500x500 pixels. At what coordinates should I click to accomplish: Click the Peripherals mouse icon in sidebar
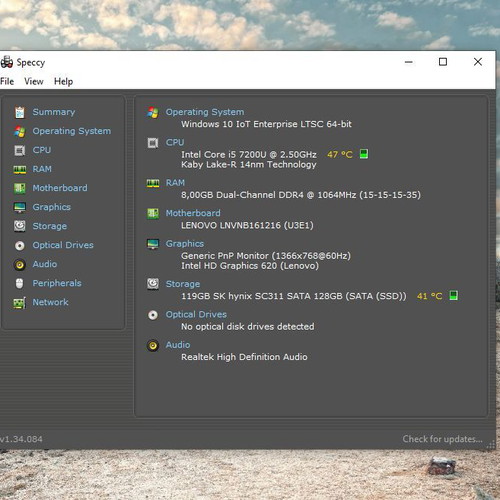point(20,284)
